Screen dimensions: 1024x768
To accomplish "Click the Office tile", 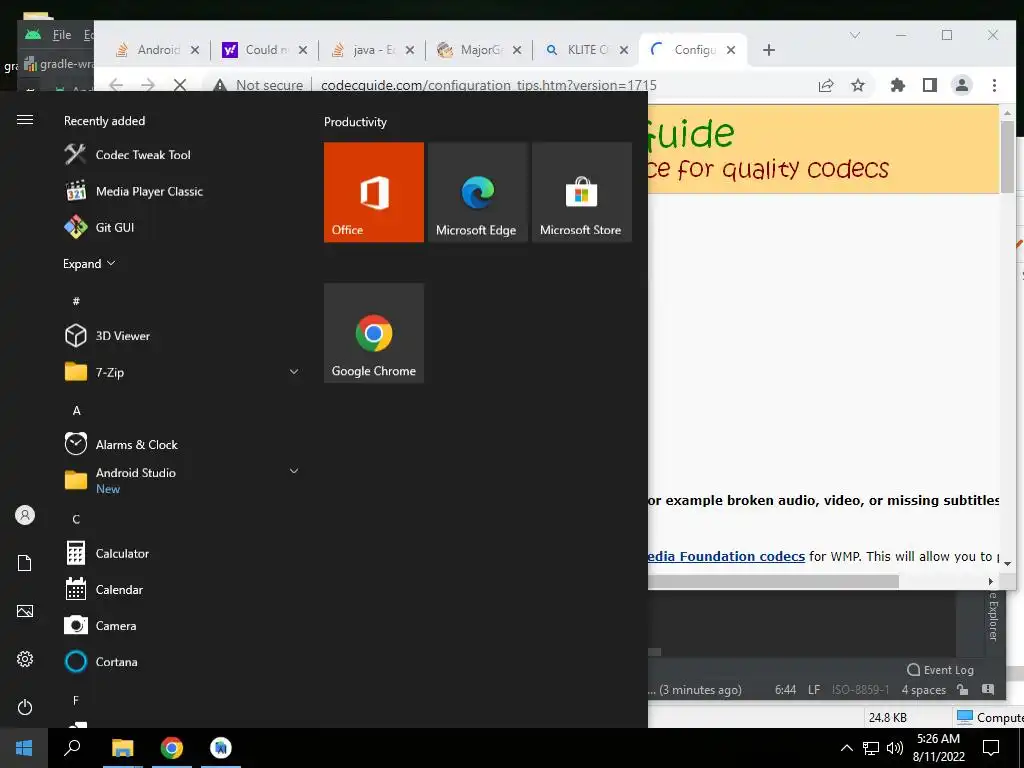I will [374, 192].
